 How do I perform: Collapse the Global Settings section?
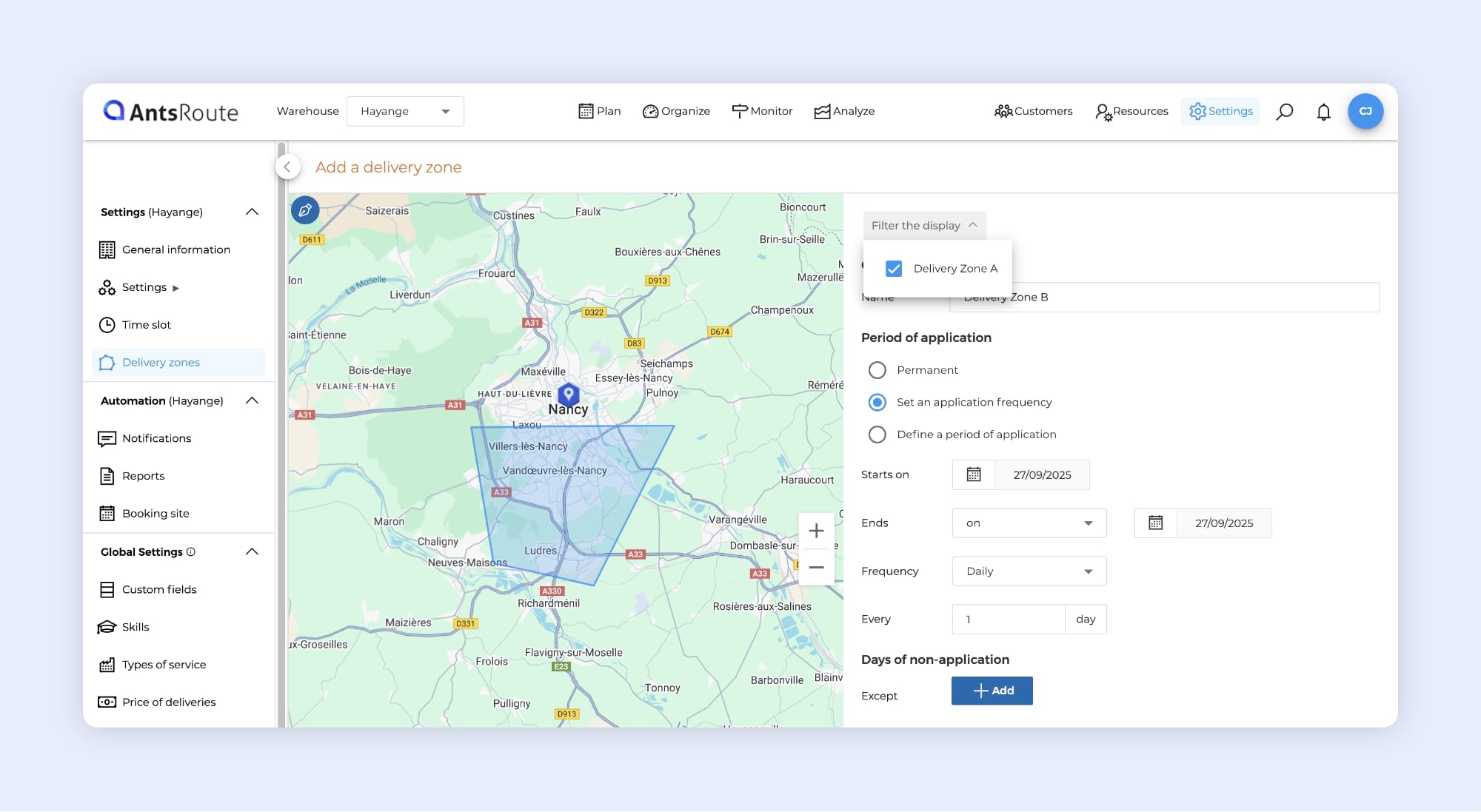(x=252, y=552)
